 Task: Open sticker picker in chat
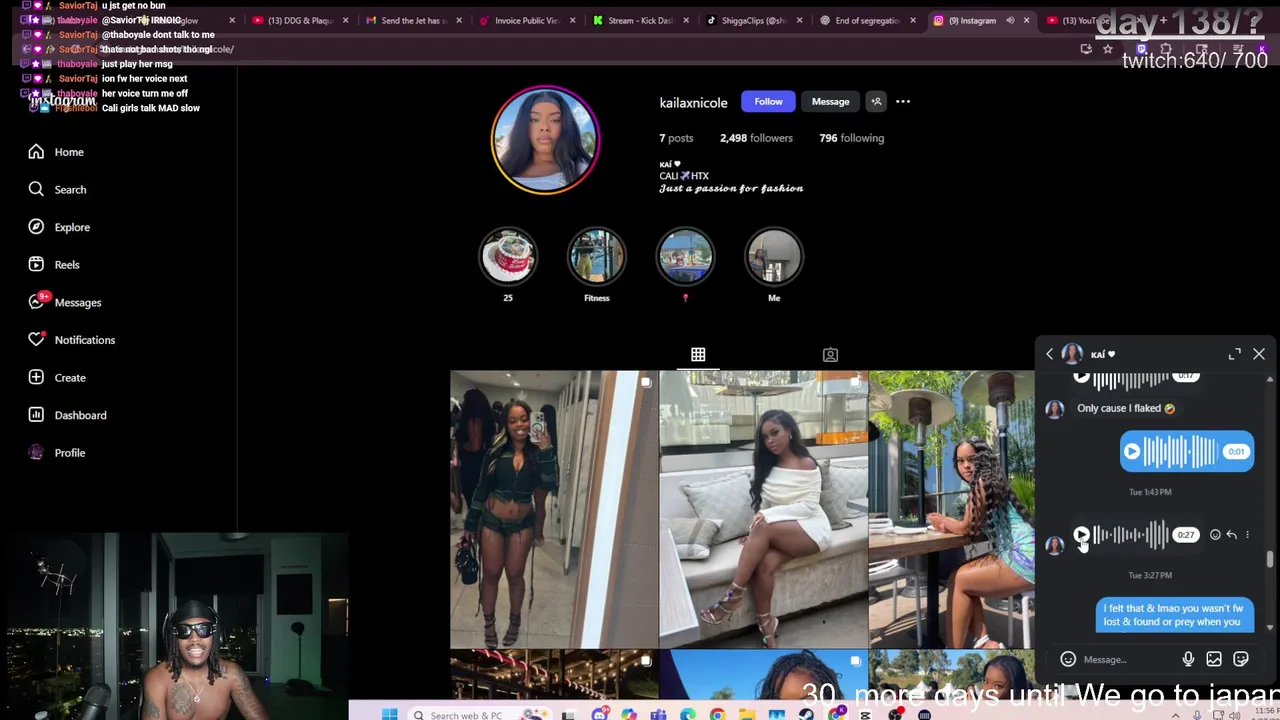coord(1241,659)
